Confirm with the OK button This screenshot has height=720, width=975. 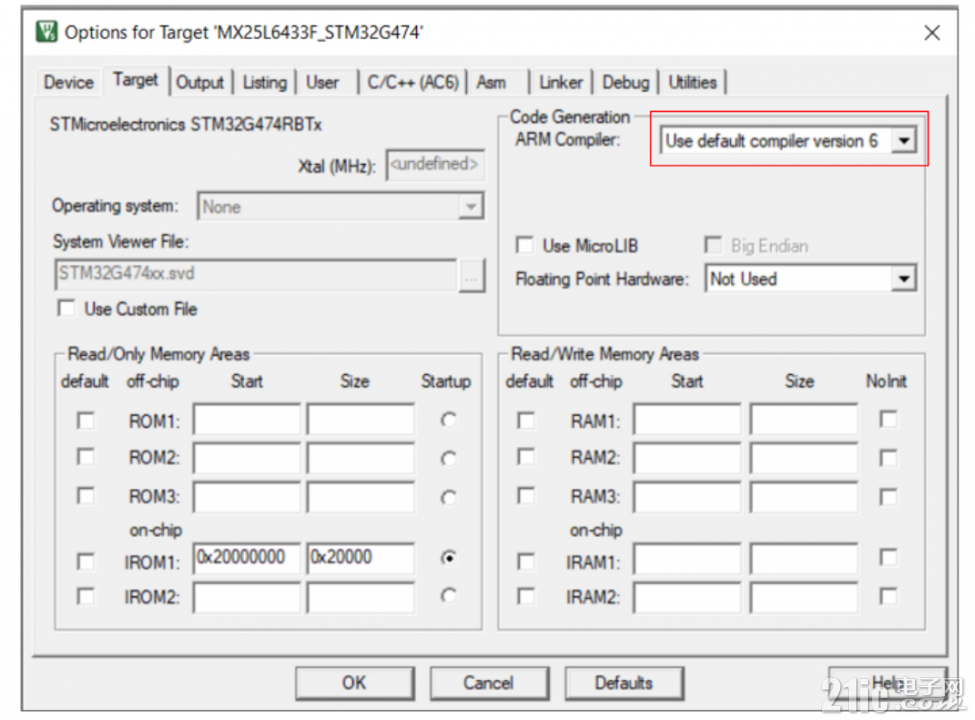pos(354,683)
